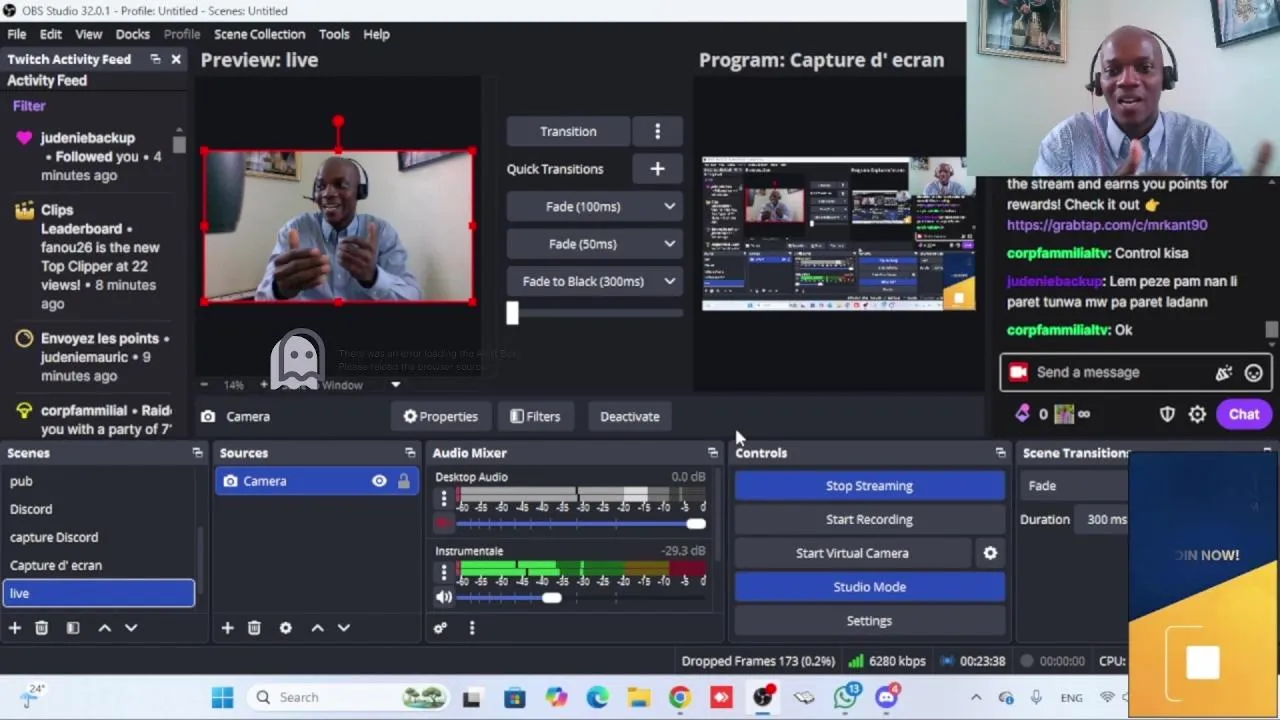Open scene filters icon in Scenes panel

(73, 628)
